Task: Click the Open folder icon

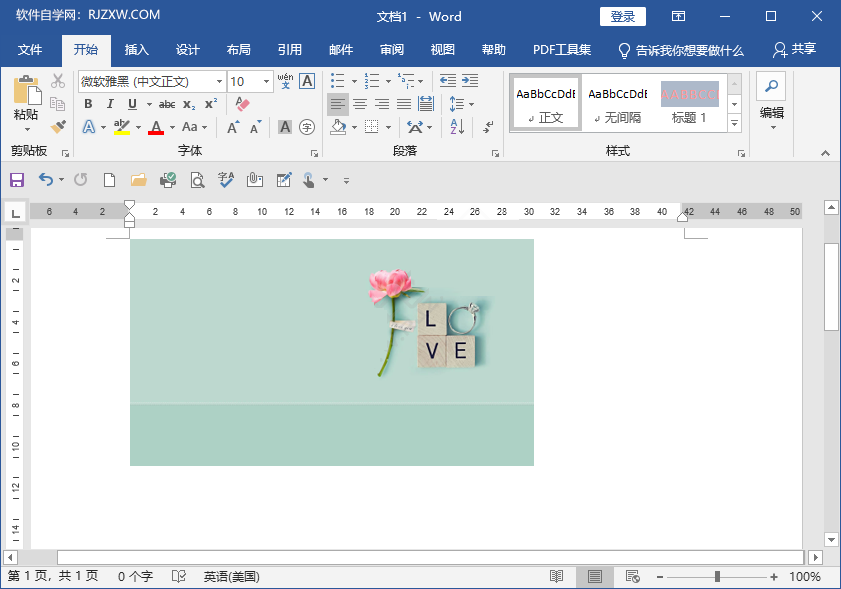Action: pos(139,180)
